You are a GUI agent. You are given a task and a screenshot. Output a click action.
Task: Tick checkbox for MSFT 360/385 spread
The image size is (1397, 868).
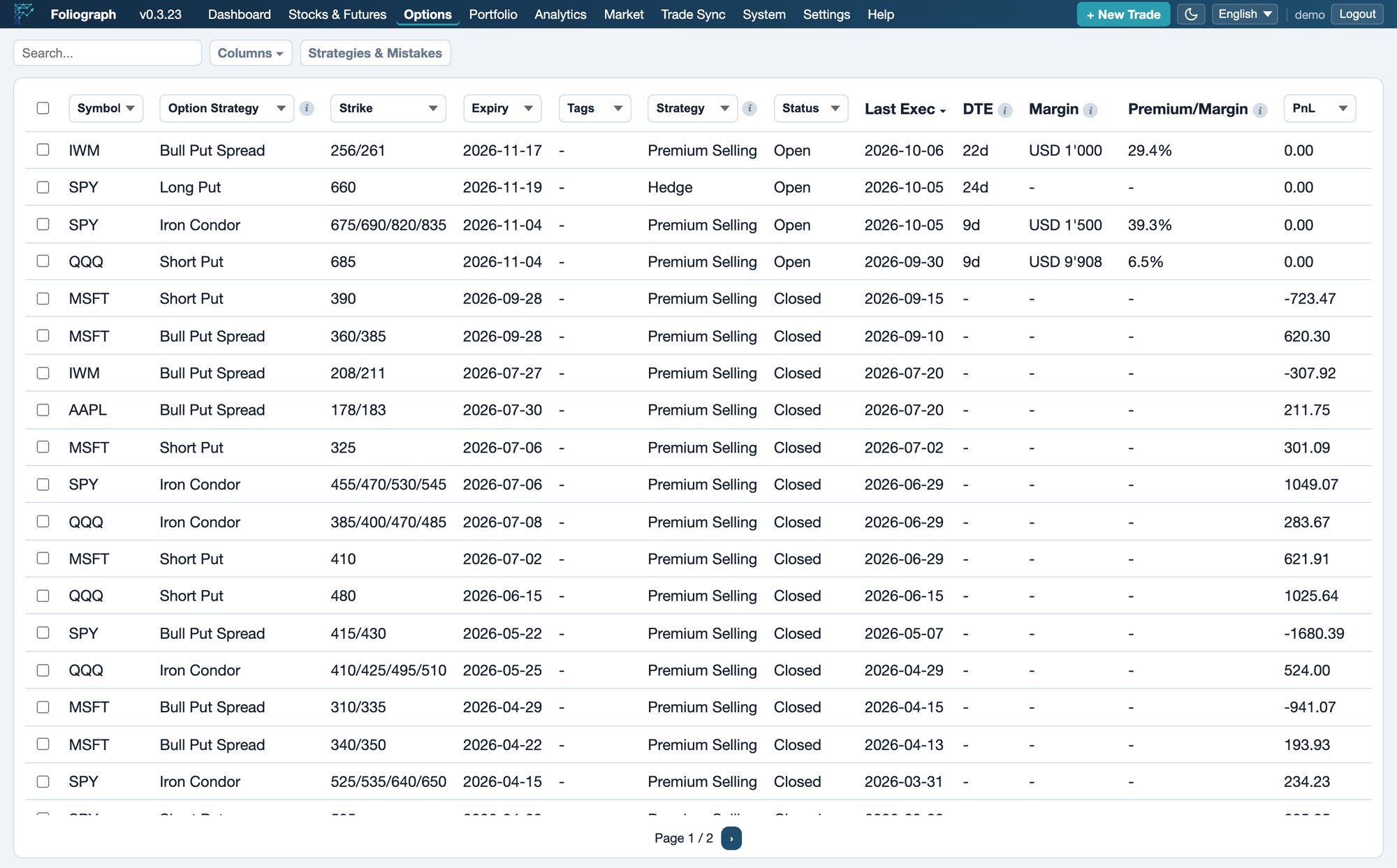click(x=43, y=336)
